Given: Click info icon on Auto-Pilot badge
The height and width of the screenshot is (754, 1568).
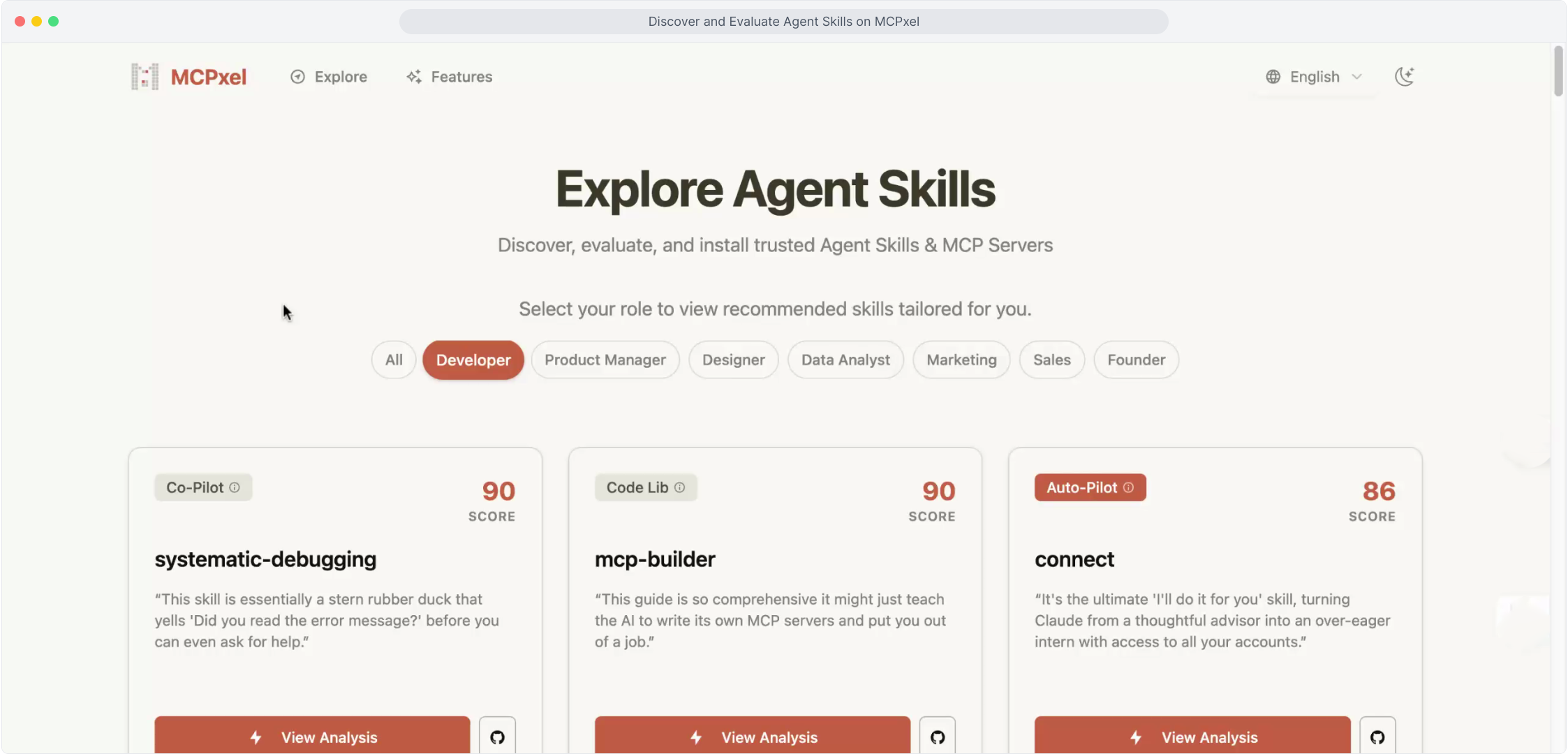Looking at the screenshot, I should click(1128, 487).
